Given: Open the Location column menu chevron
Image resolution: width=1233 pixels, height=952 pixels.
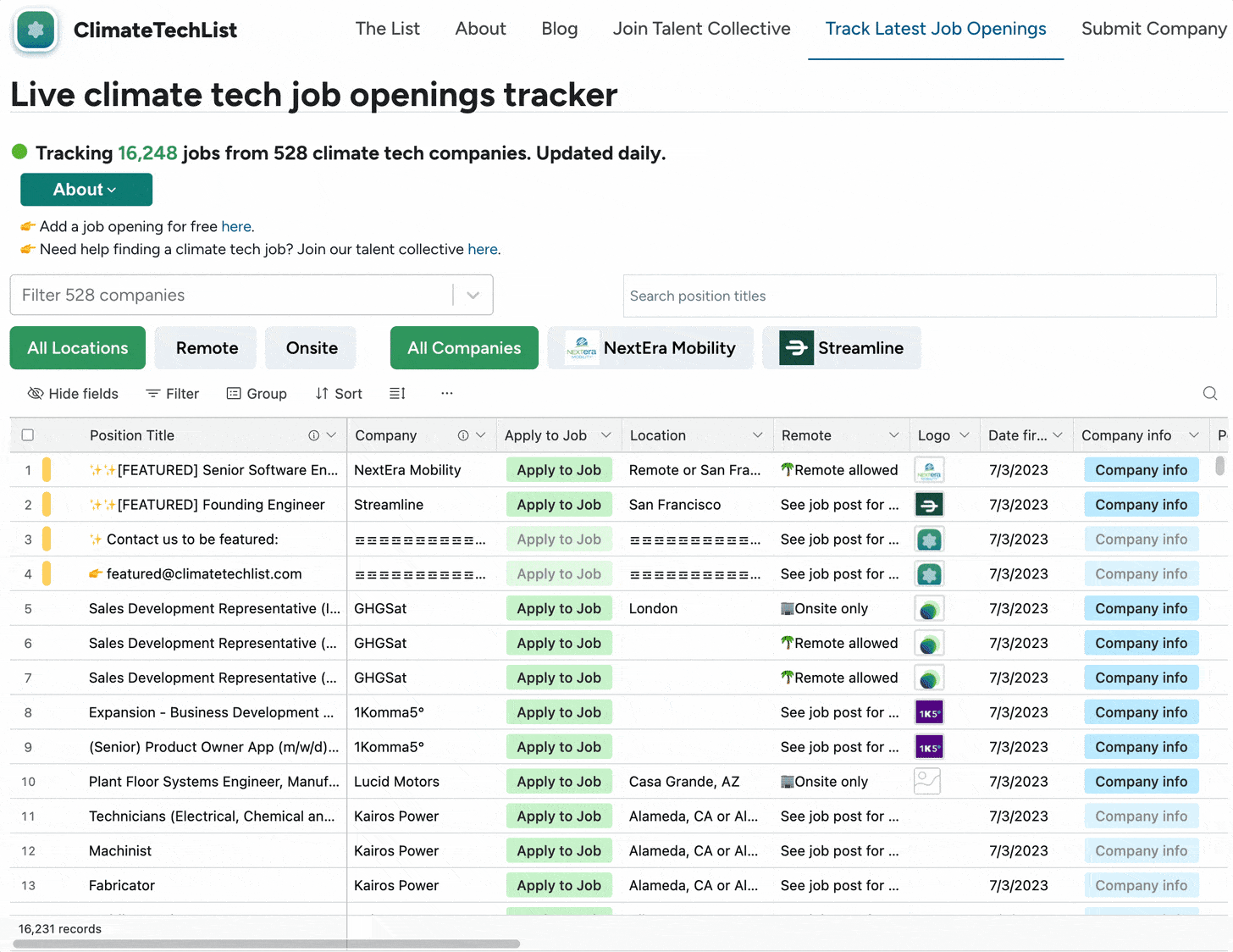Looking at the screenshot, I should (758, 435).
